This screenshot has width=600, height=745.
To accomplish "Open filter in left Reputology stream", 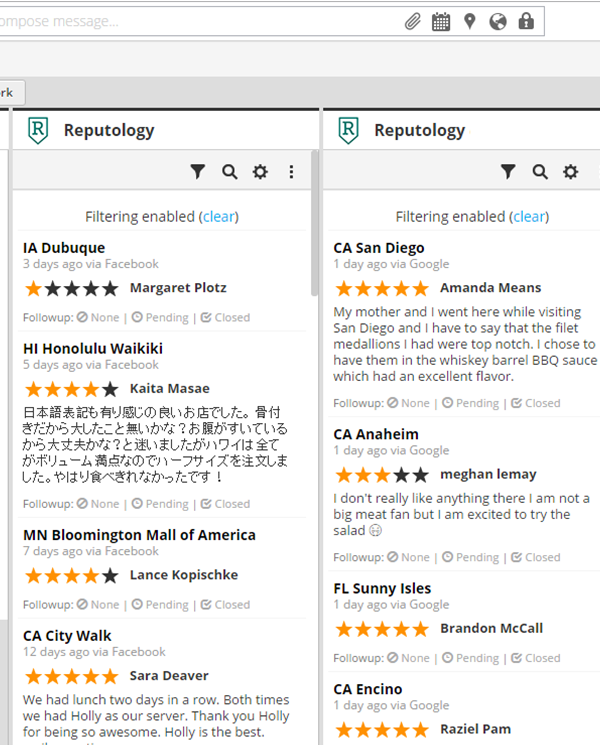I will pyautogui.click(x=198, y=172).
